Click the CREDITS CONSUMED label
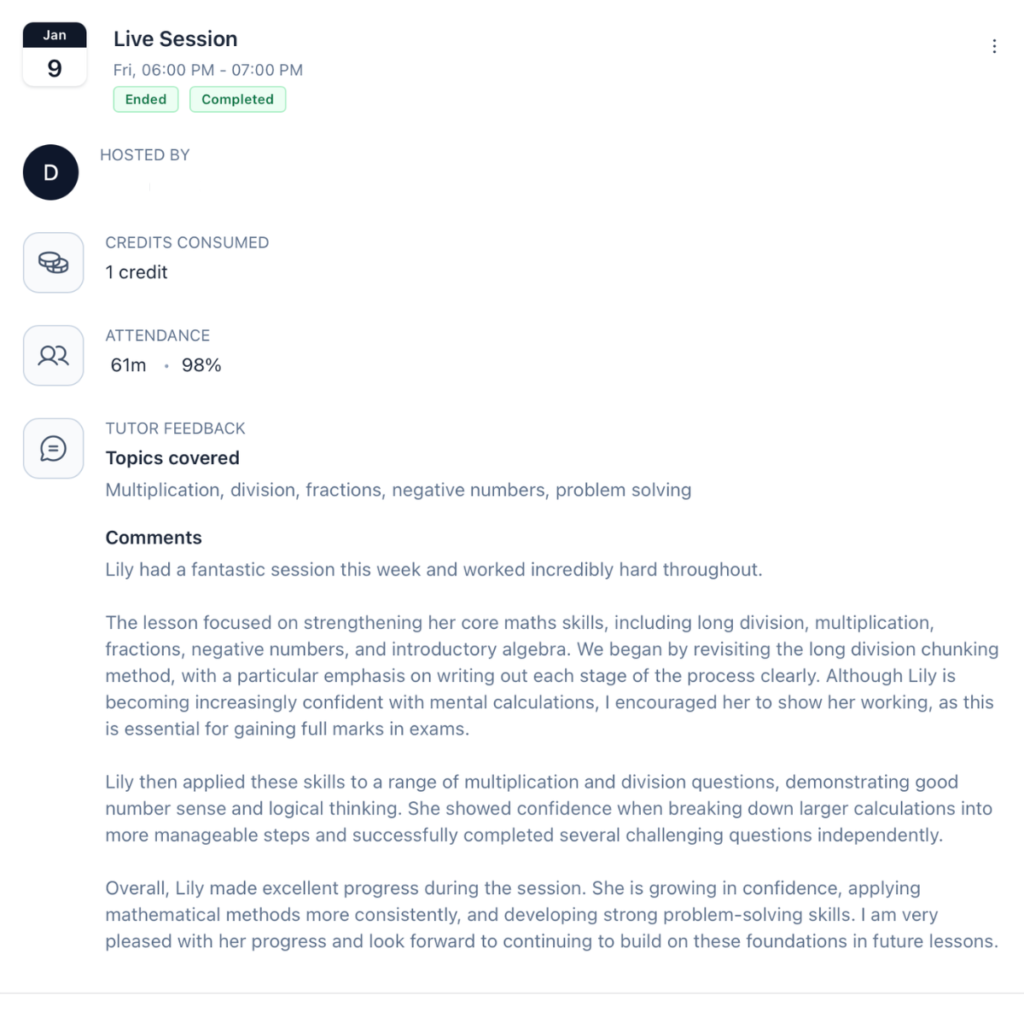The width and height of the screenshot is (1024, 1024). (x=187, y=242)
